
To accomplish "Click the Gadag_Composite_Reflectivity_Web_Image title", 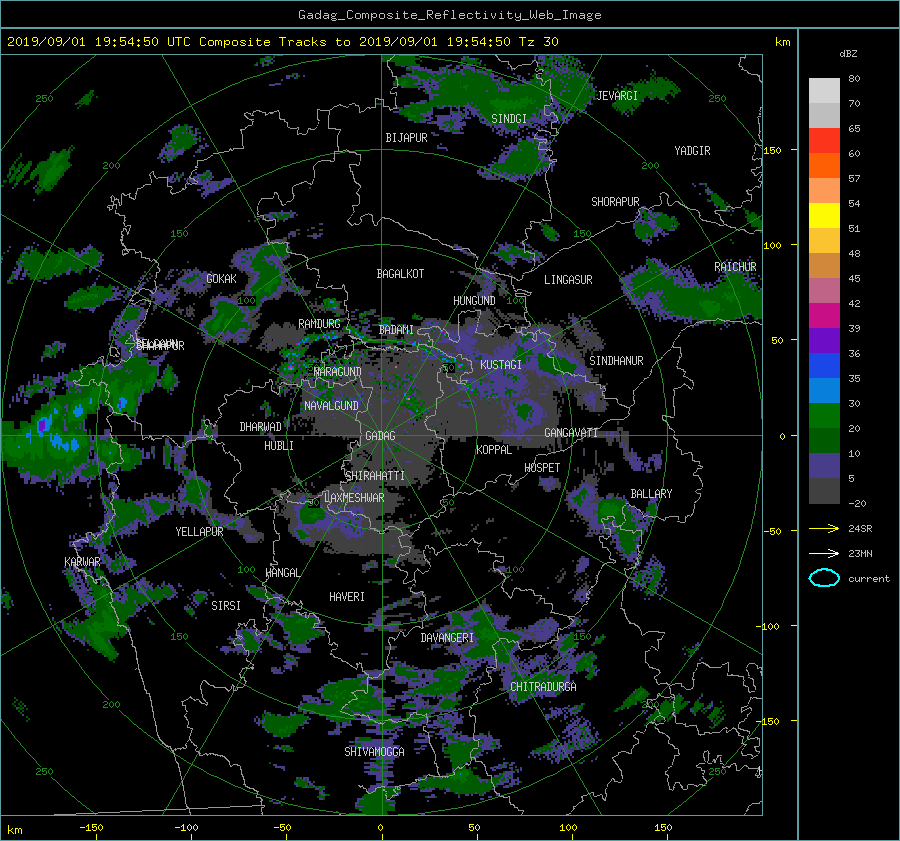I will click(449, 15).
